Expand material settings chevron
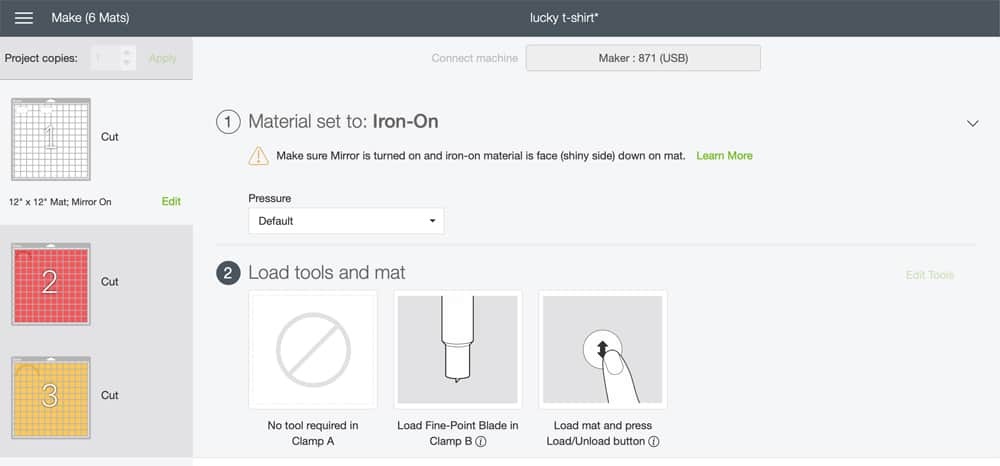The height and width of the screenshot is (466, 1000). (972, 123)
